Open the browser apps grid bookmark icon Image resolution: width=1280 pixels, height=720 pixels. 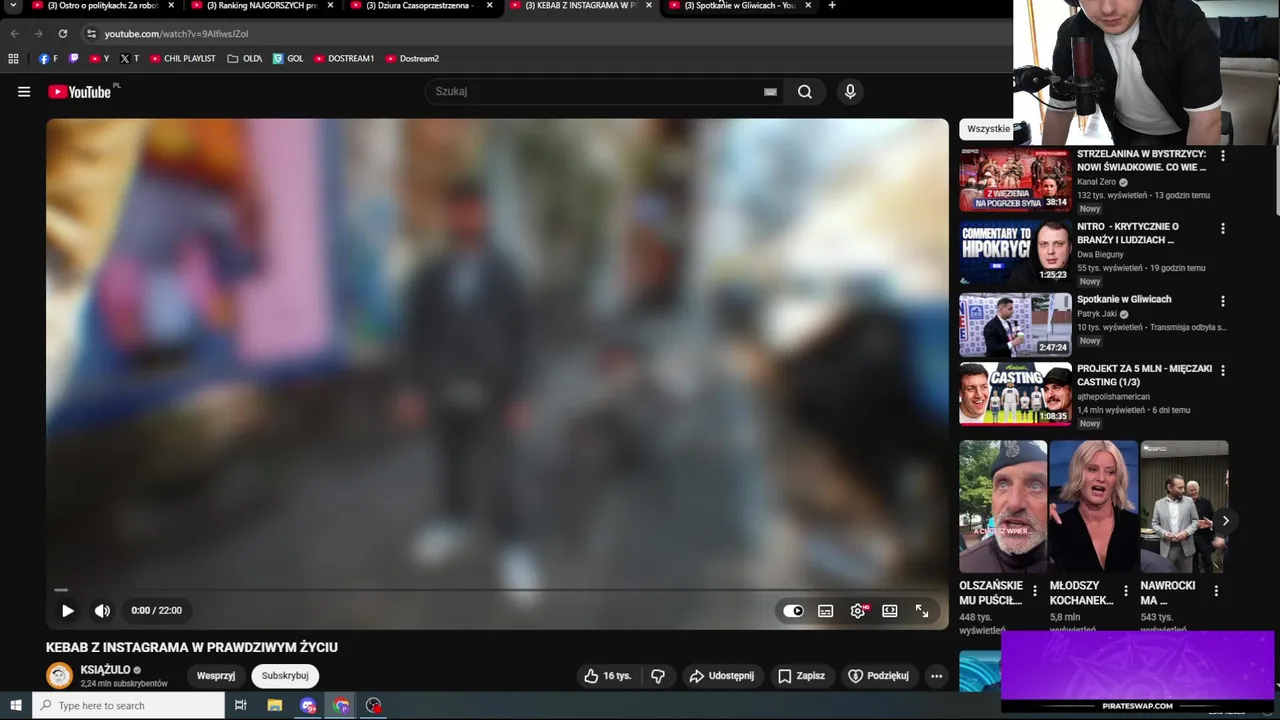(13, 59)
